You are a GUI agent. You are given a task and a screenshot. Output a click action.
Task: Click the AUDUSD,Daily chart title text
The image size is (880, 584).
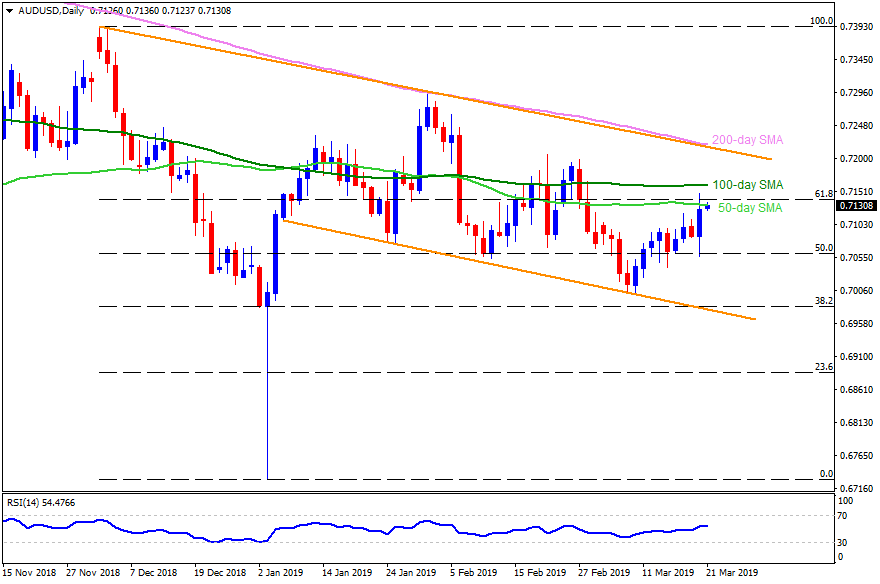(44, 9)
